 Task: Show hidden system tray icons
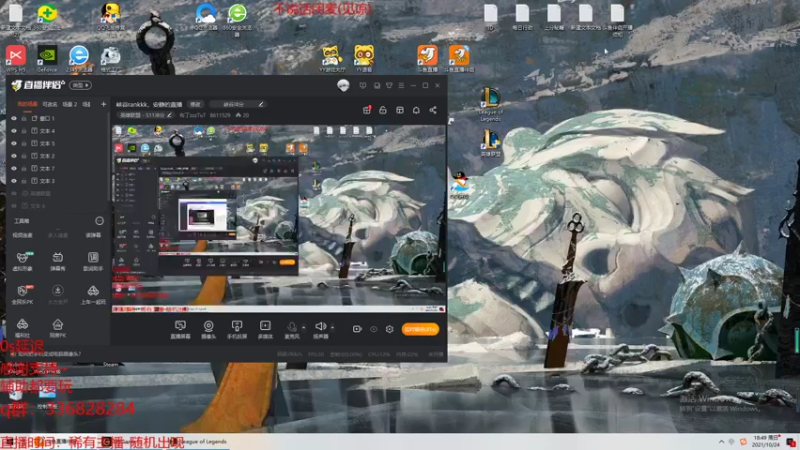721,442
